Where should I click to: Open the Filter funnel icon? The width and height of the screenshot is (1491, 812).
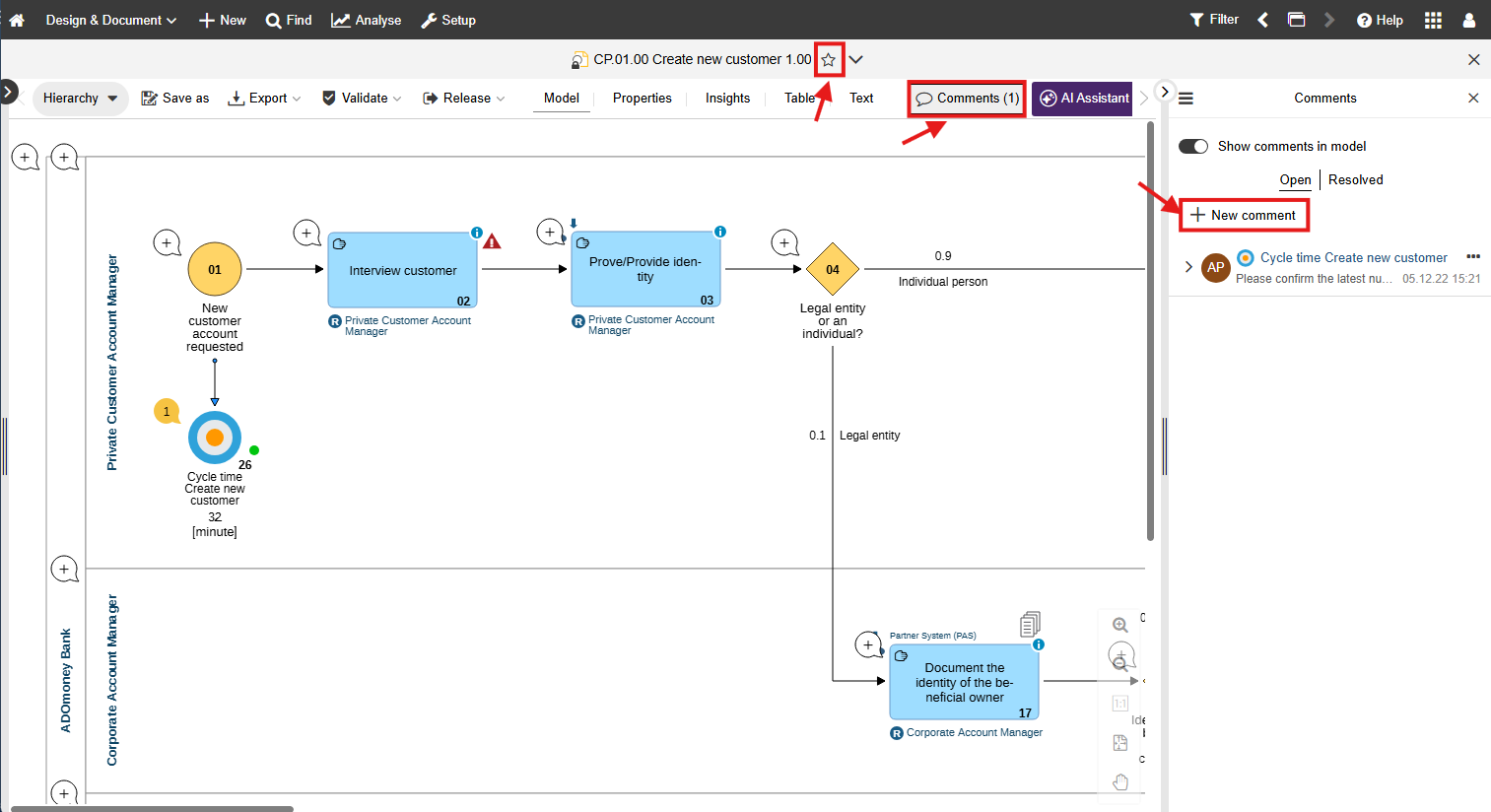click(1213, 20)
